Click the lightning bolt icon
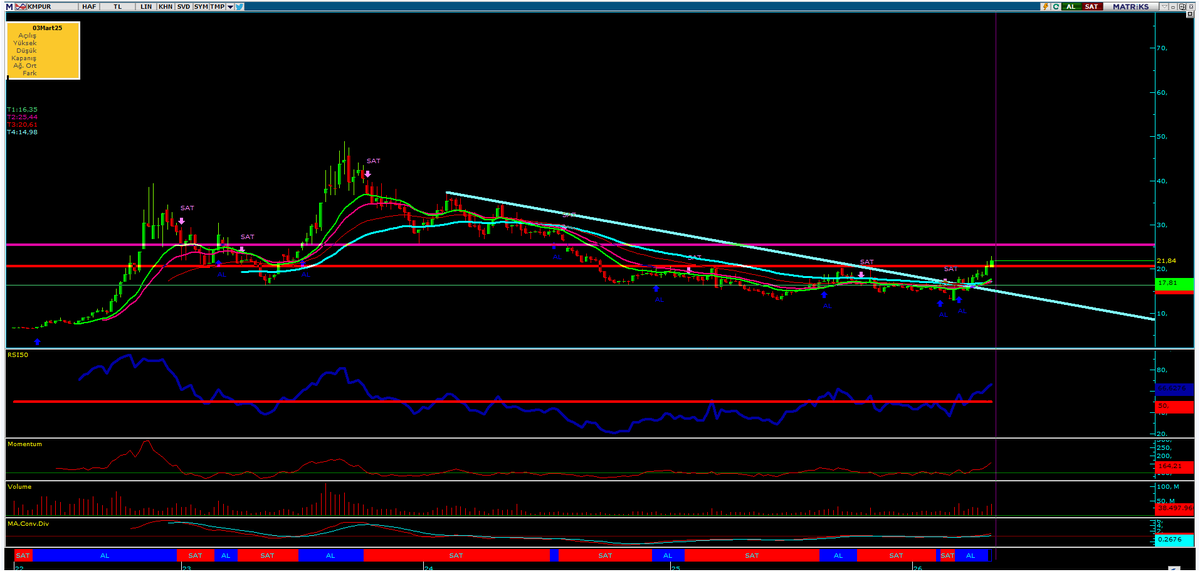Viewport: 1200px width, 571px height. tap(1046, 7)
